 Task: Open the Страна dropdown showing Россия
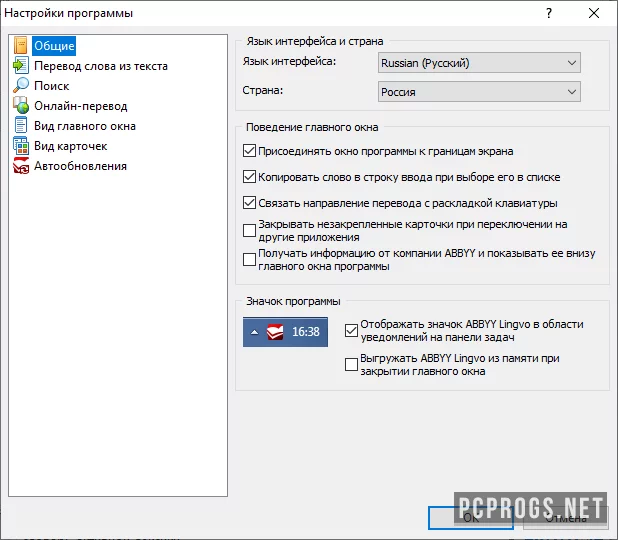[479, 92]
